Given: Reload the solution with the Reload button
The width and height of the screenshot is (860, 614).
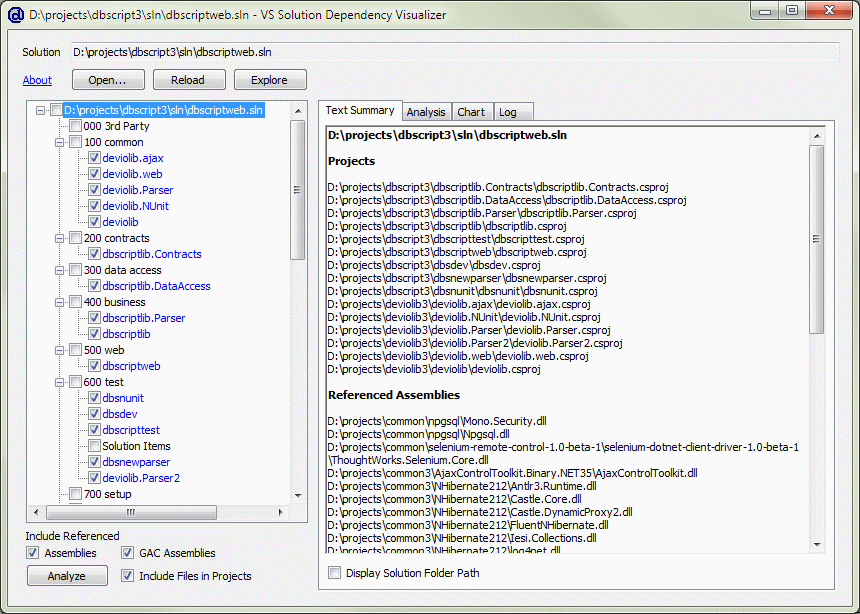Looking at the screenshot, I should pyautogui.click(x=189, y=80).
